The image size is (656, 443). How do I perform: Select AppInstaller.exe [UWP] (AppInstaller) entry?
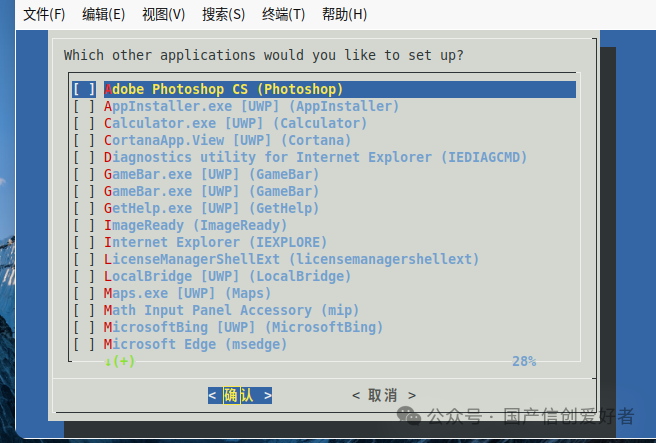coord(251,106)
